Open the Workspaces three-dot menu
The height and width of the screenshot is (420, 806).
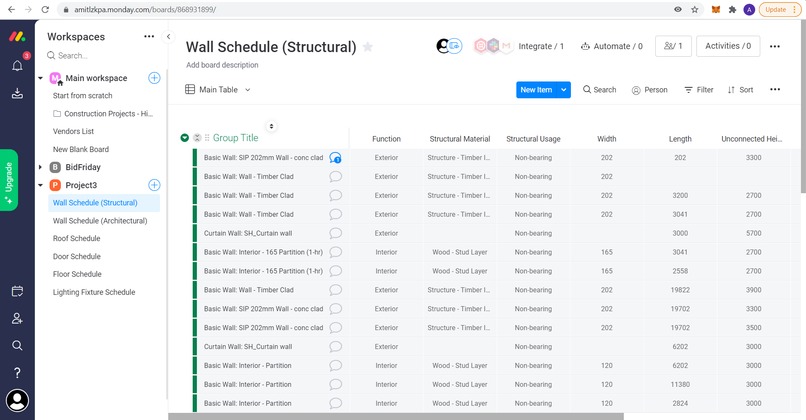point(149,36)
